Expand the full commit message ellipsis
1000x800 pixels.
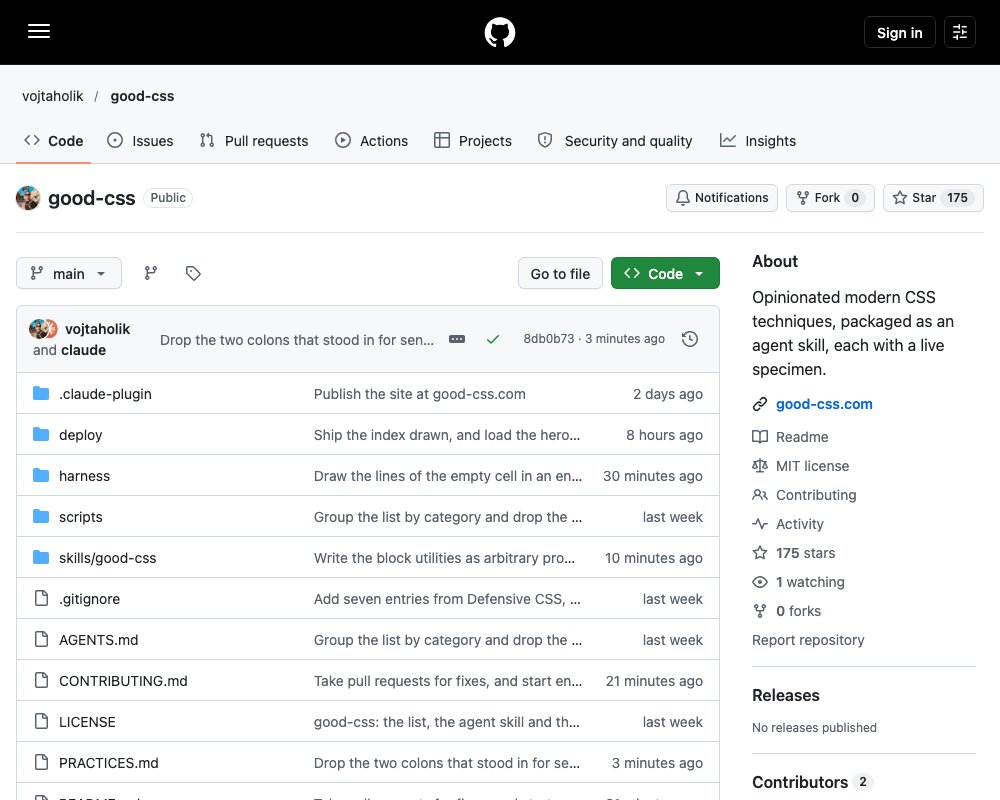point(457,339)
